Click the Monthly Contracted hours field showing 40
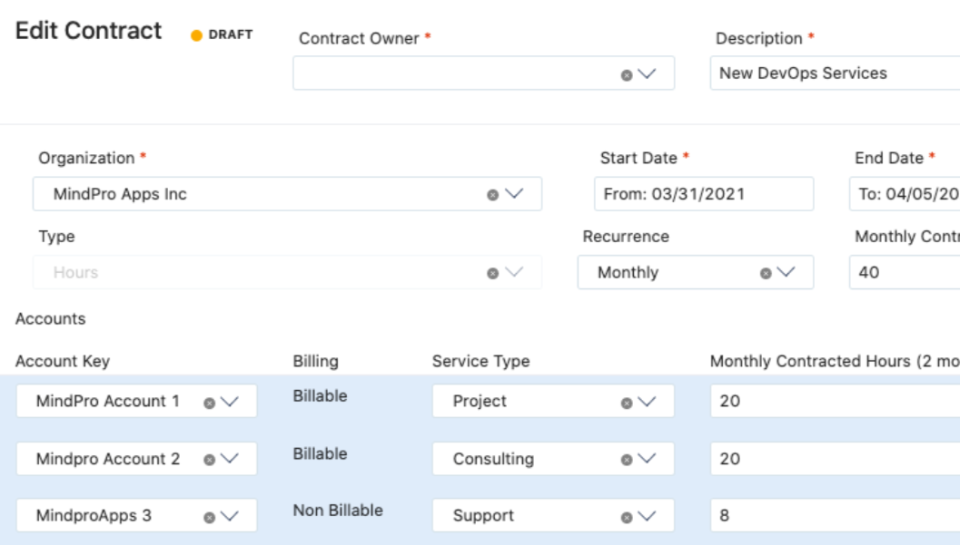The image size is (960, 545). pyautogui.click(x=905, y=272)
